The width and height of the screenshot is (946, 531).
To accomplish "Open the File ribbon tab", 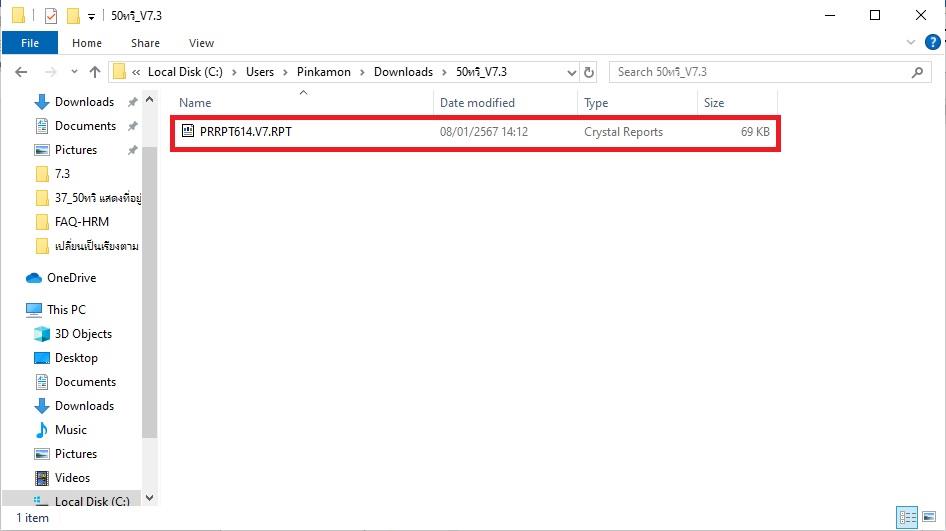I will point(30,43).
